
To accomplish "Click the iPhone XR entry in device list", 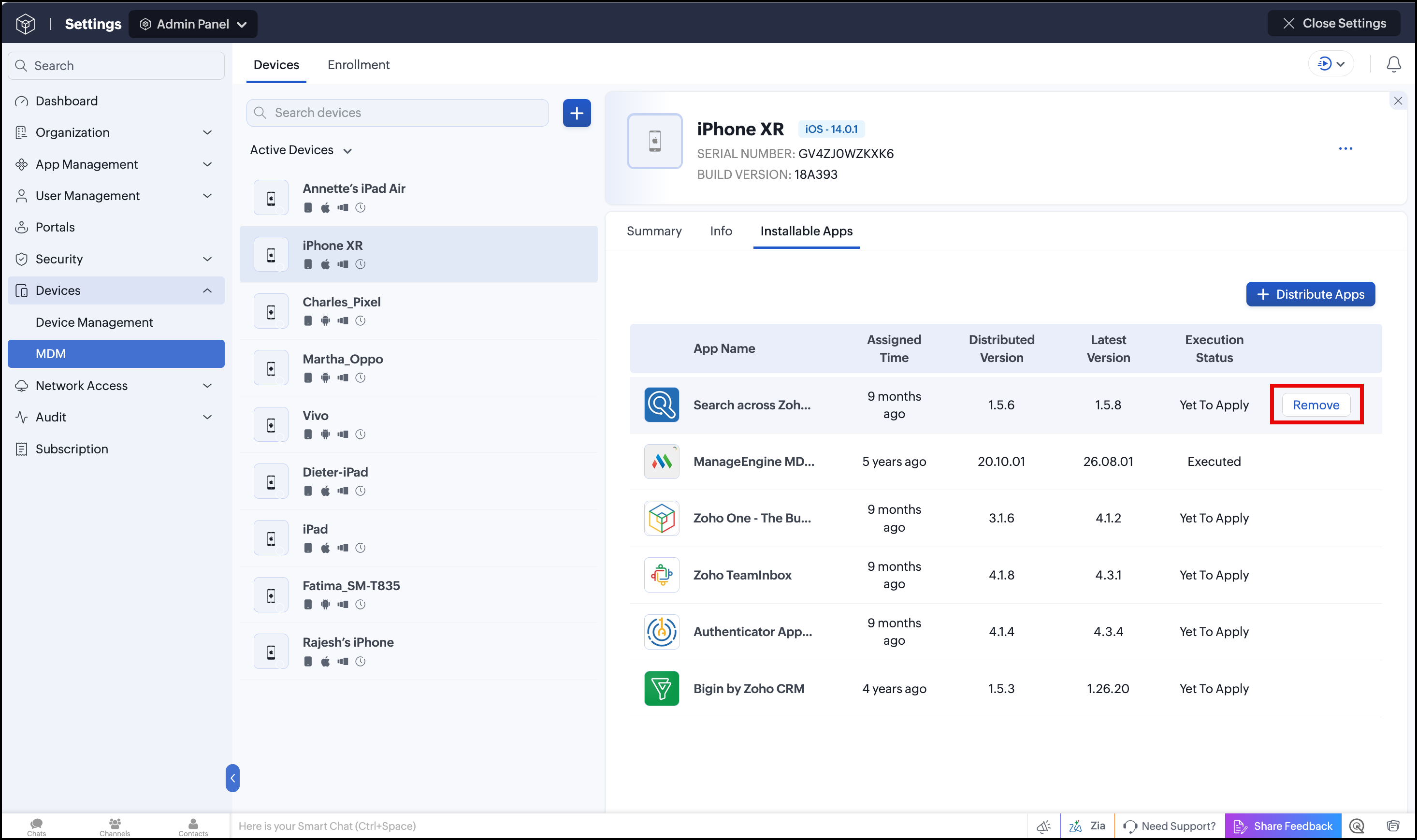I will (x=419, y=254).
